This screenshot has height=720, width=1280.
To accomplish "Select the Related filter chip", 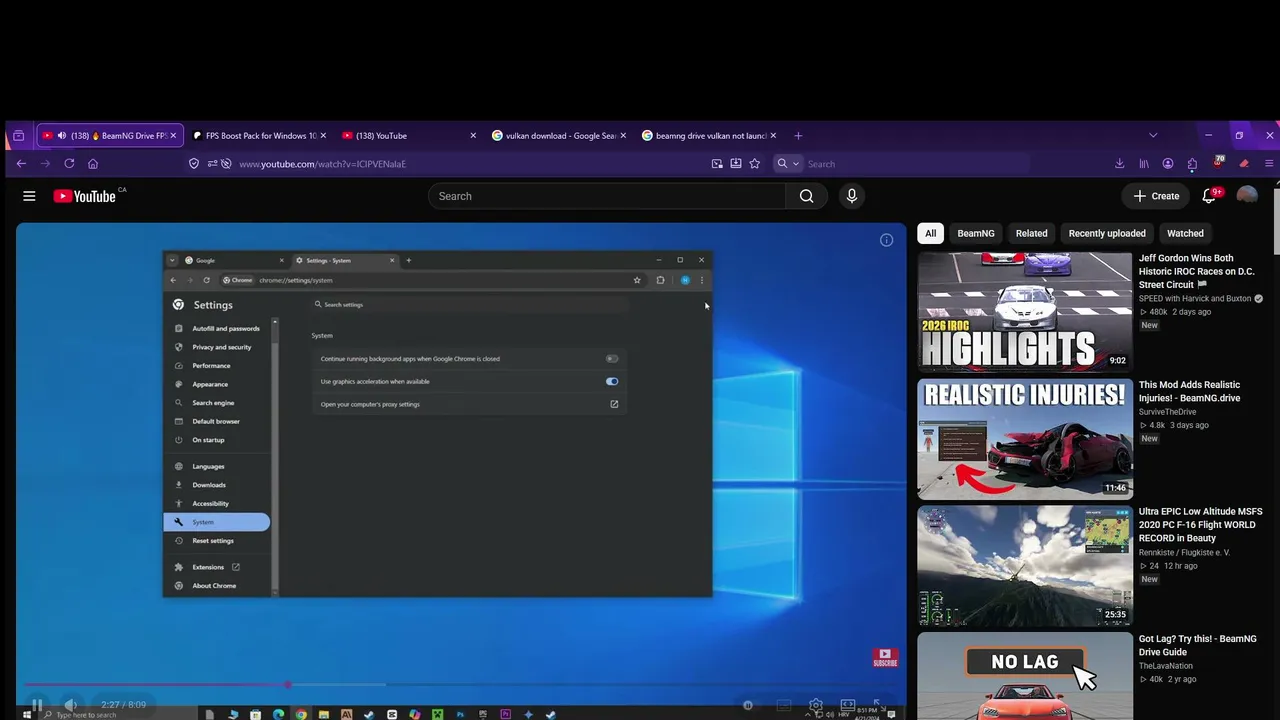I will 1032,233.
